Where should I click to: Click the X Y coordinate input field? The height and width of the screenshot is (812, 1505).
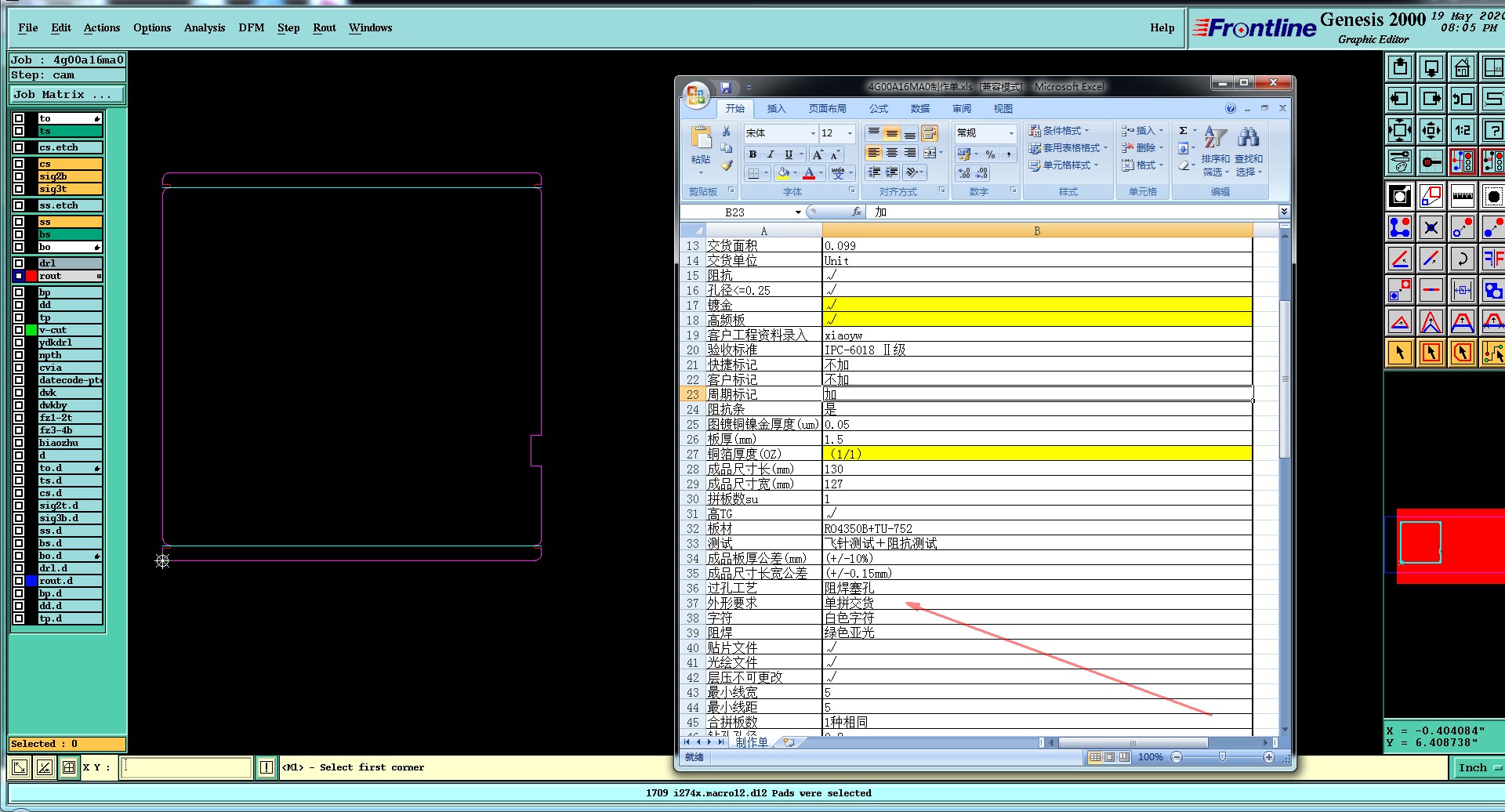(x=187, y=767)
